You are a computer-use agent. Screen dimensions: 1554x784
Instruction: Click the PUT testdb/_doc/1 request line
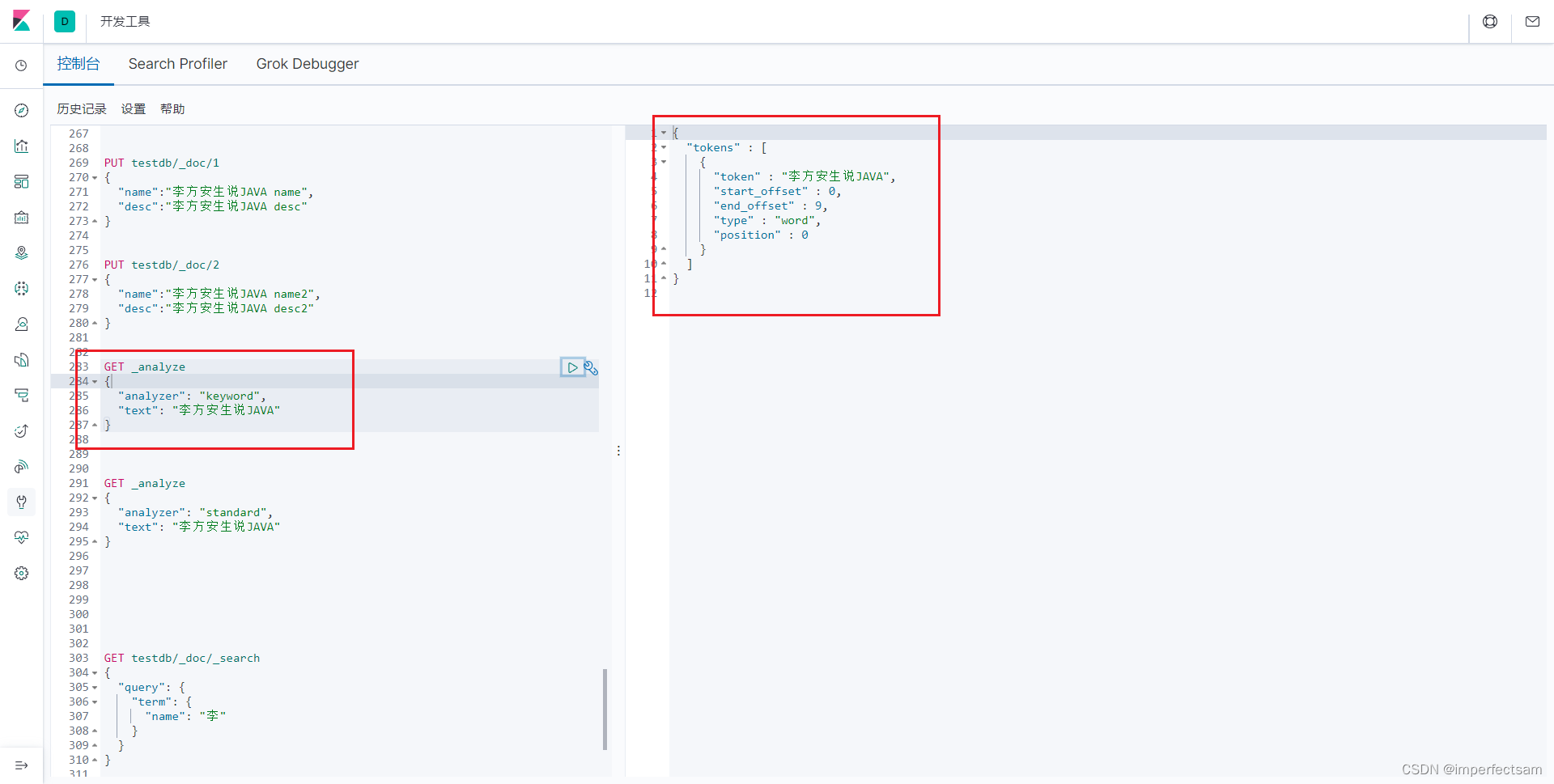pos(162,163)
